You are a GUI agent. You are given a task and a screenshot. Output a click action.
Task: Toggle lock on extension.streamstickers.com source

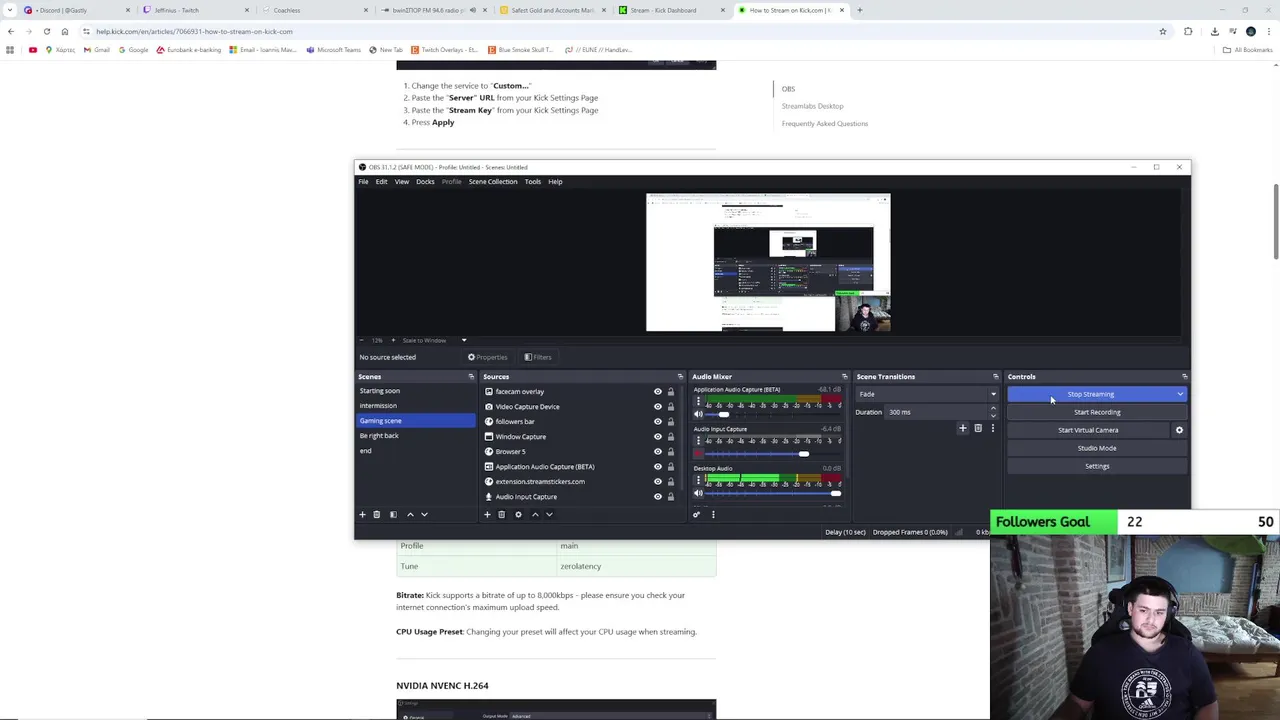tap(671, 482)
